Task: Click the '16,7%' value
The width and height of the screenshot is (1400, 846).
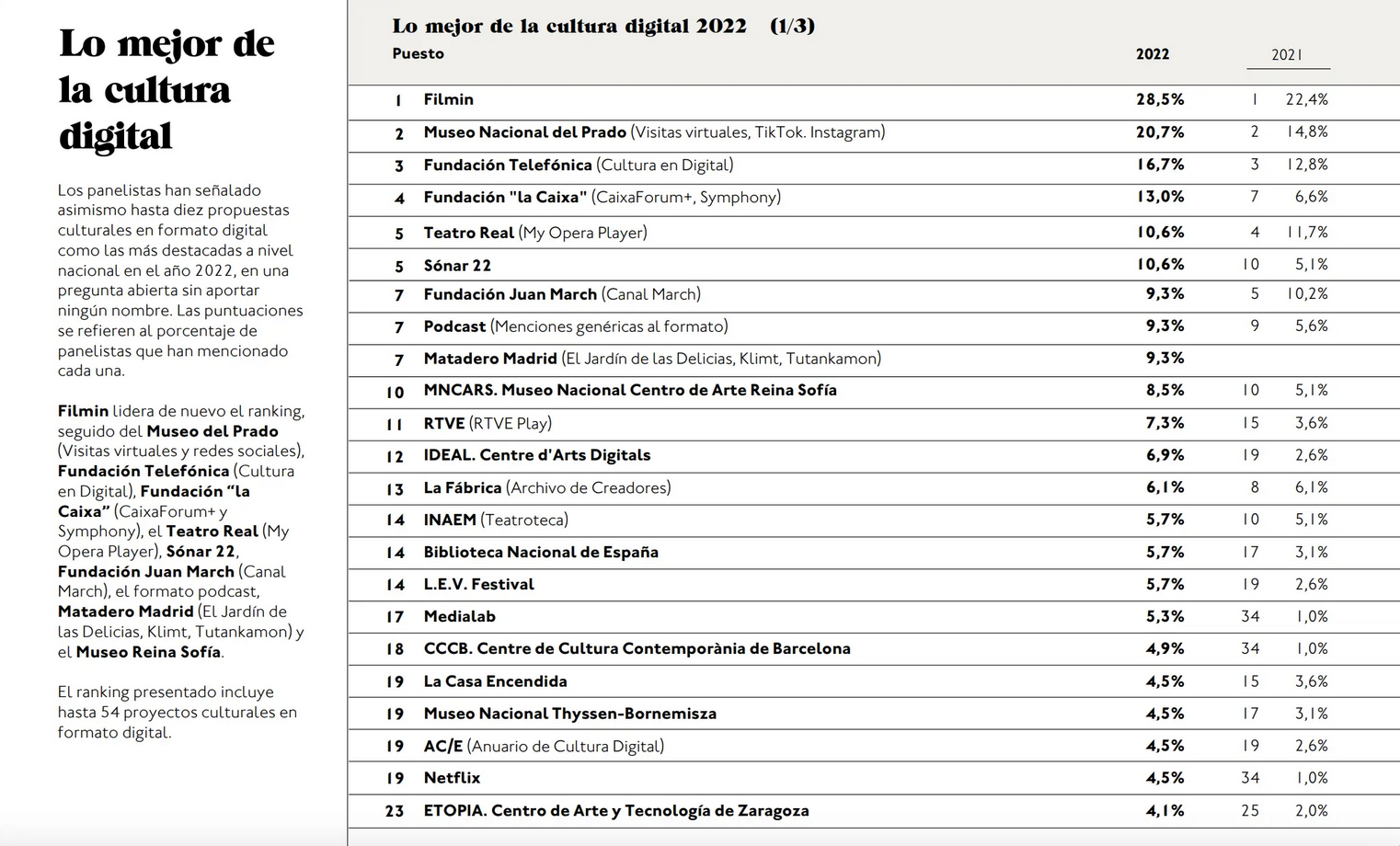Action: pos(1160,165)
